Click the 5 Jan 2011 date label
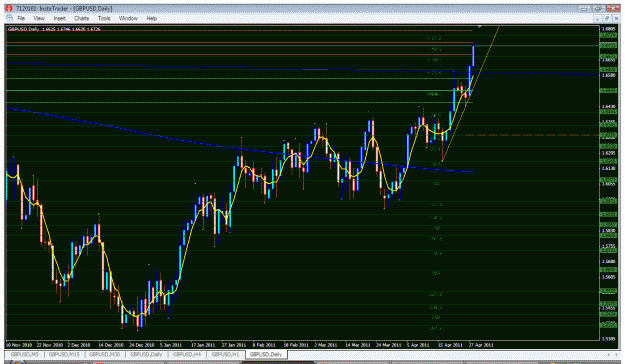The width and height of the screenshot is (625, 364). click(171, 345)
